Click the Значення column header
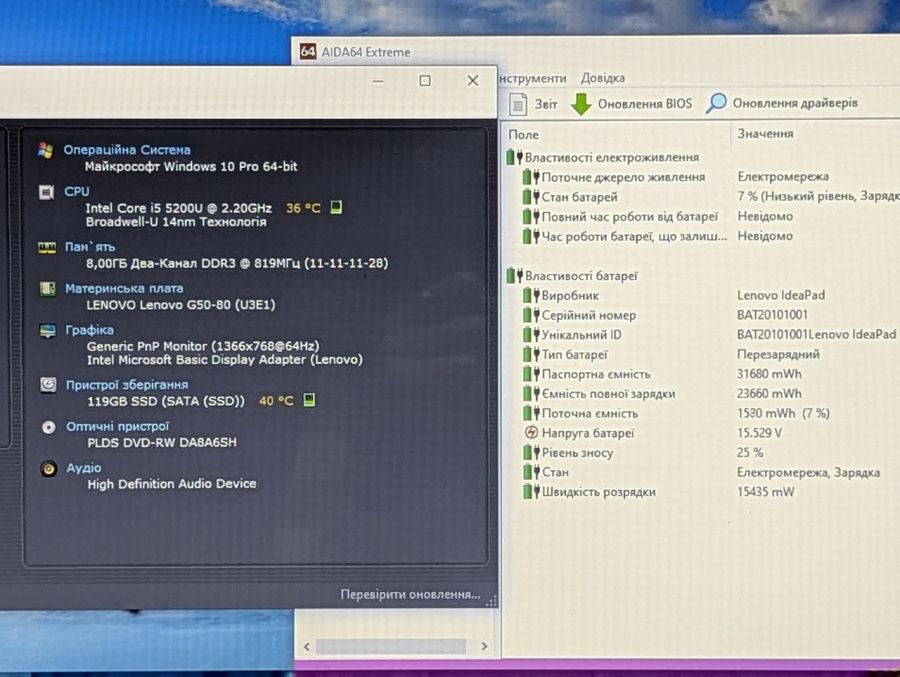The height and width of the screenshot is (677, 900). (x=765, y=134)
